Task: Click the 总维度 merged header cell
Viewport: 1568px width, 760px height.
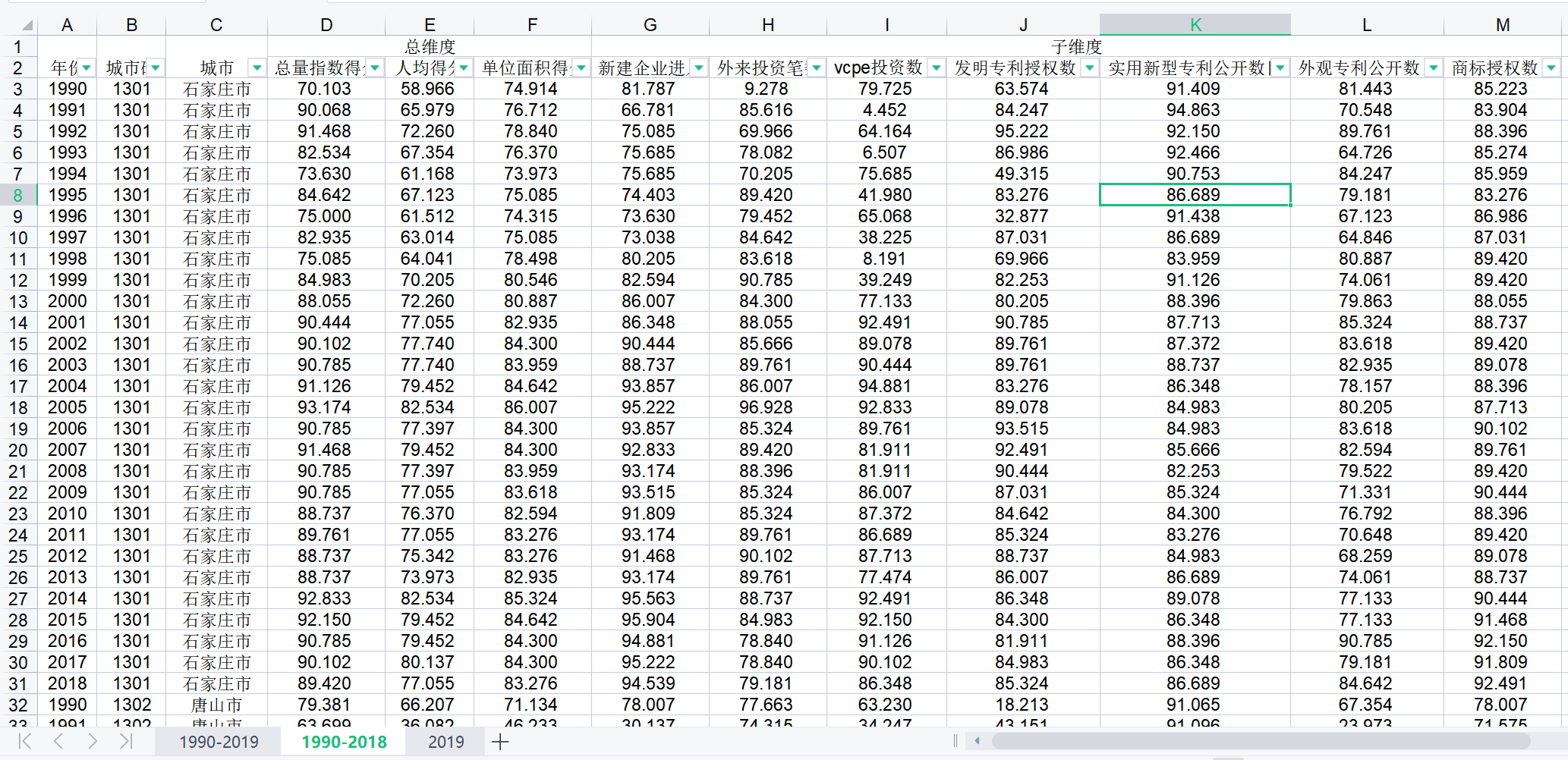Action: (x=430, y=46)
